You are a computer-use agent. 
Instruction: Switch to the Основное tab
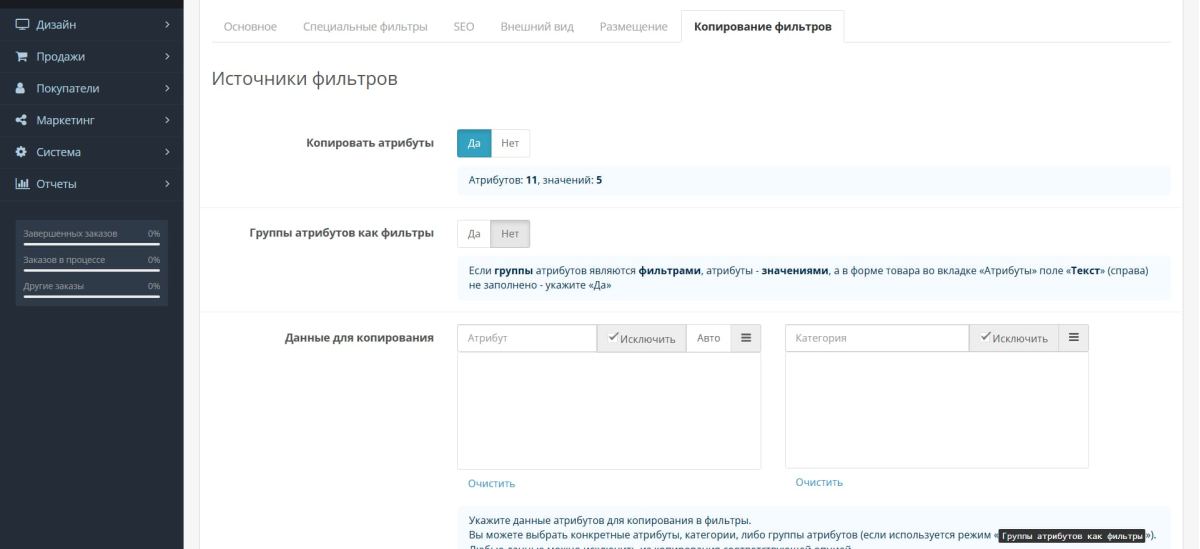[250, 26]
